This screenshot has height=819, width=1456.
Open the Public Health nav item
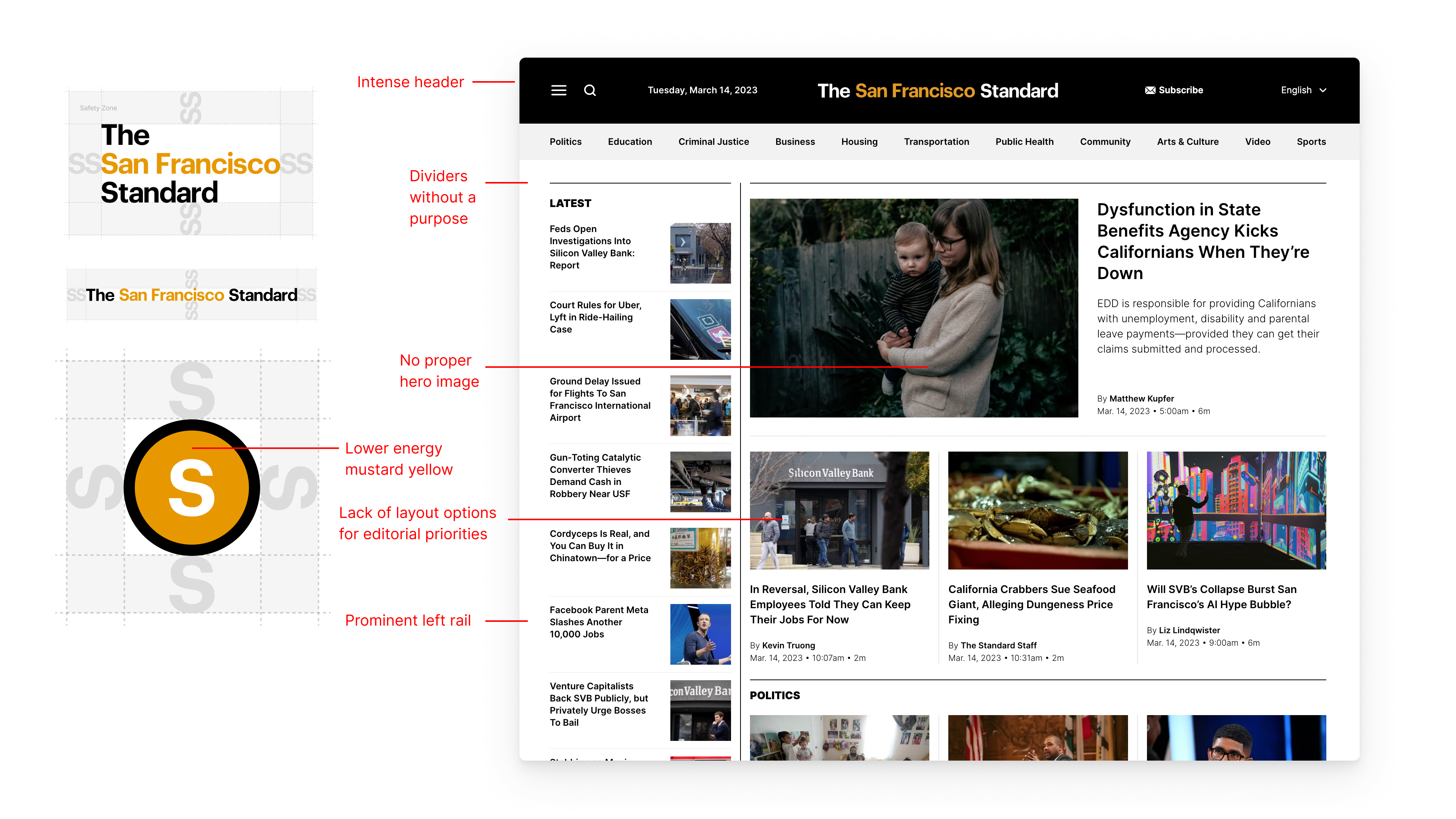(x=1024, y=142)
